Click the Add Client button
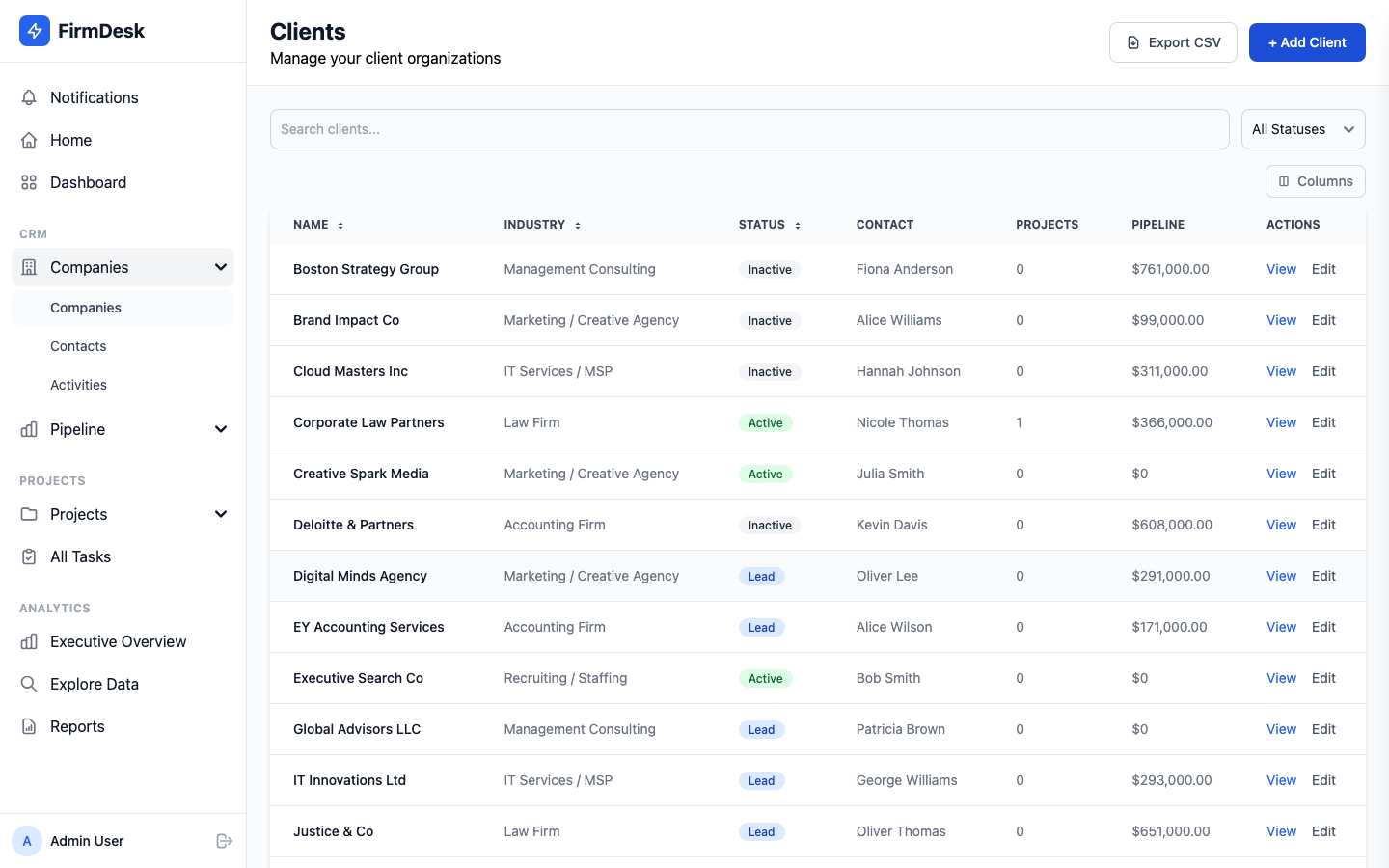The image size is (1389, 868). coord(1307,42)
